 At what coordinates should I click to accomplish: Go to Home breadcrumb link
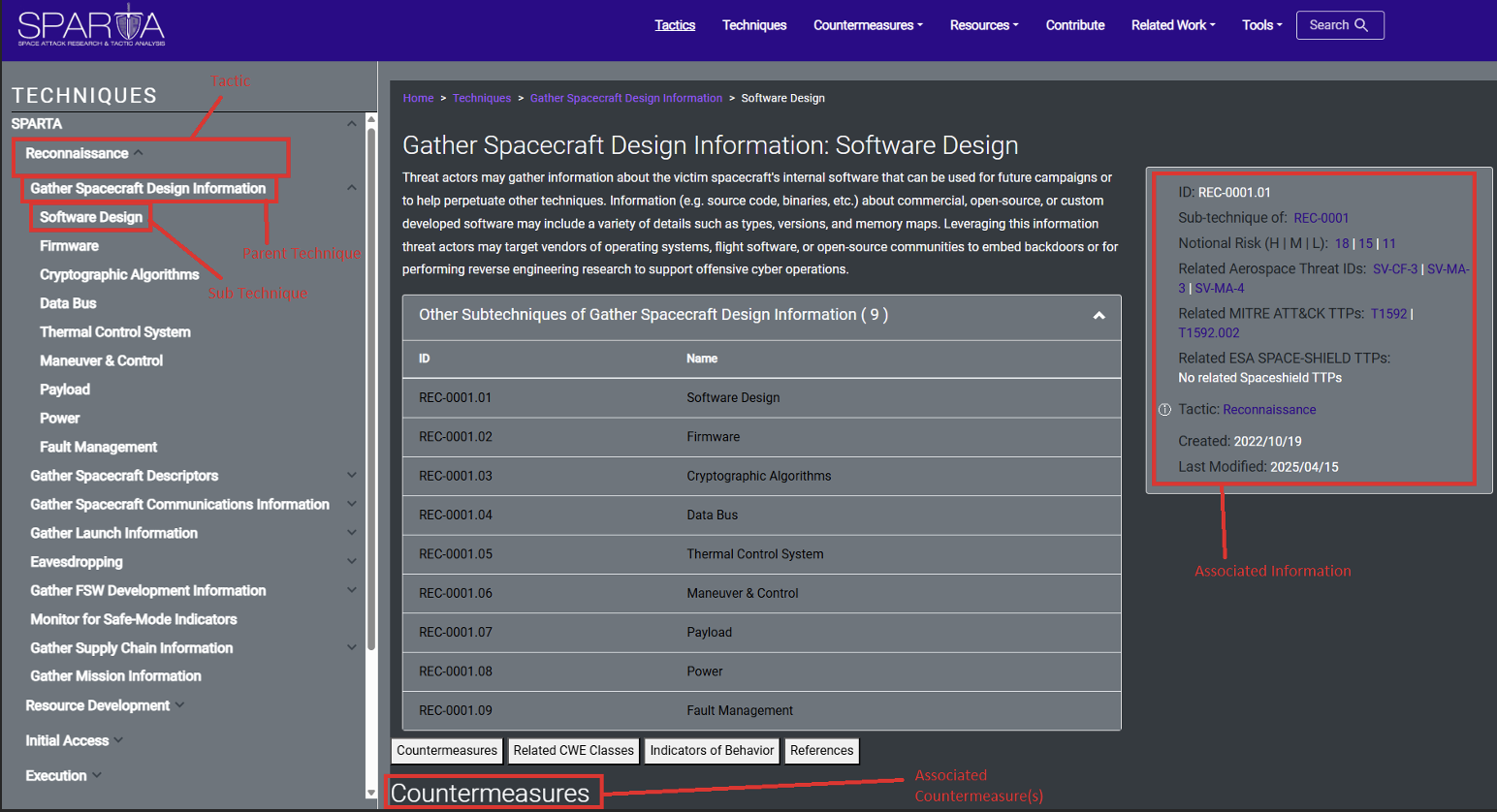click(418, 98)
